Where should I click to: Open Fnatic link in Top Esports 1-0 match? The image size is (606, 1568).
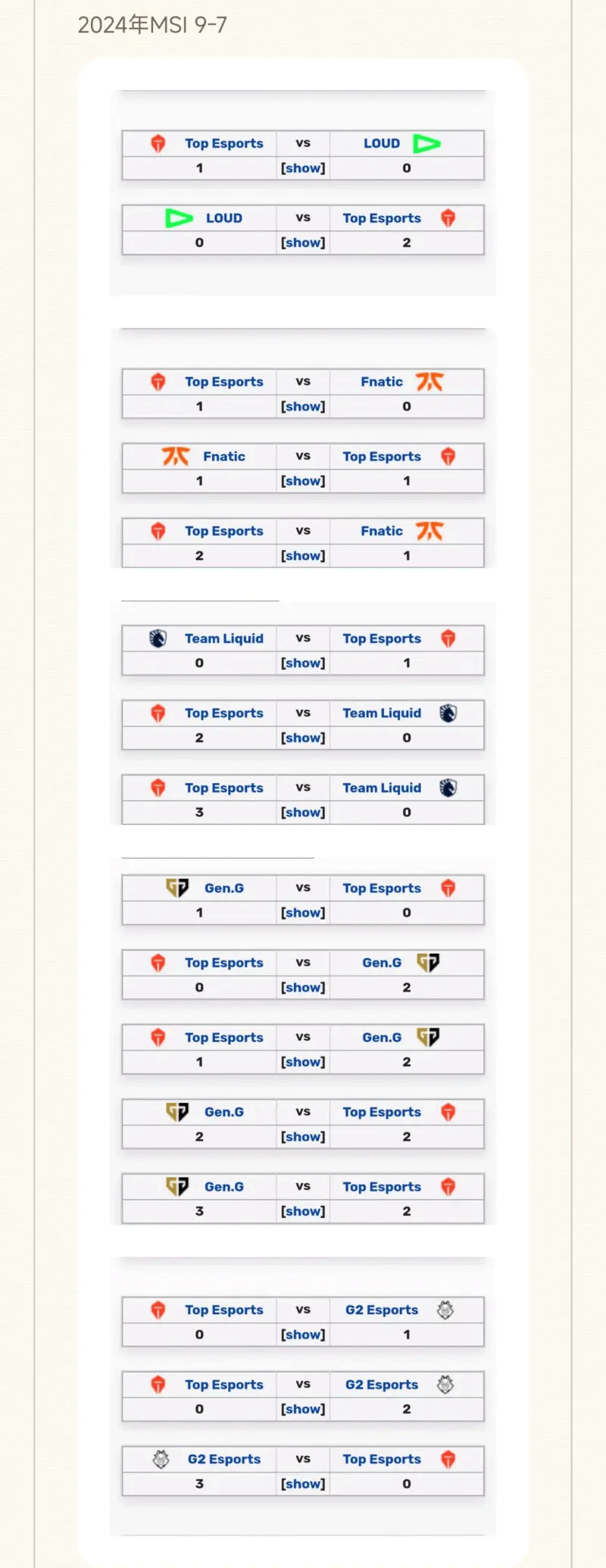[382, 382]
